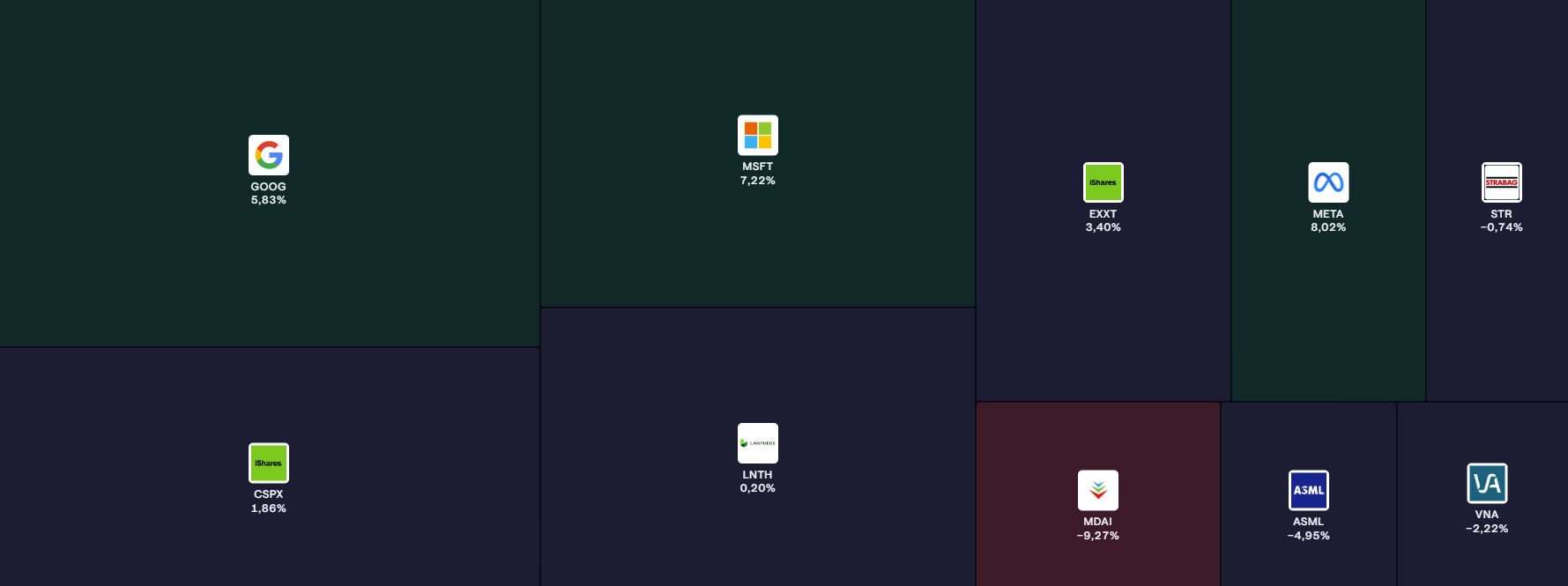Select the 8,02% value under META
The width and height of the screenshot is (1568, 586).
click(1328, 227)
